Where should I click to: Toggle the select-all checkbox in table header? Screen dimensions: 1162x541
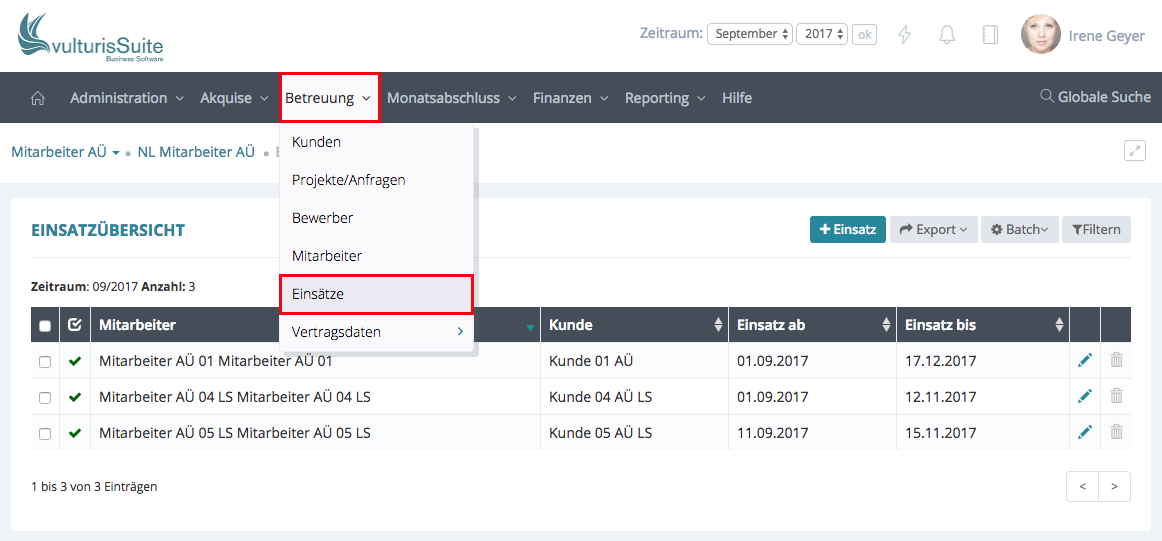coord(45,325)
